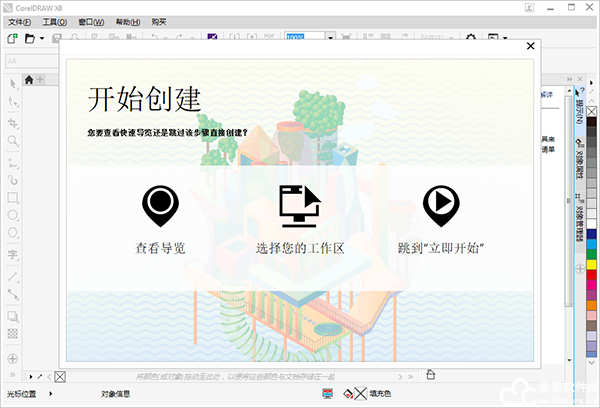
Task: Open the 文件(F) menu
Action: pyautogui.click(x=20, y=22)
